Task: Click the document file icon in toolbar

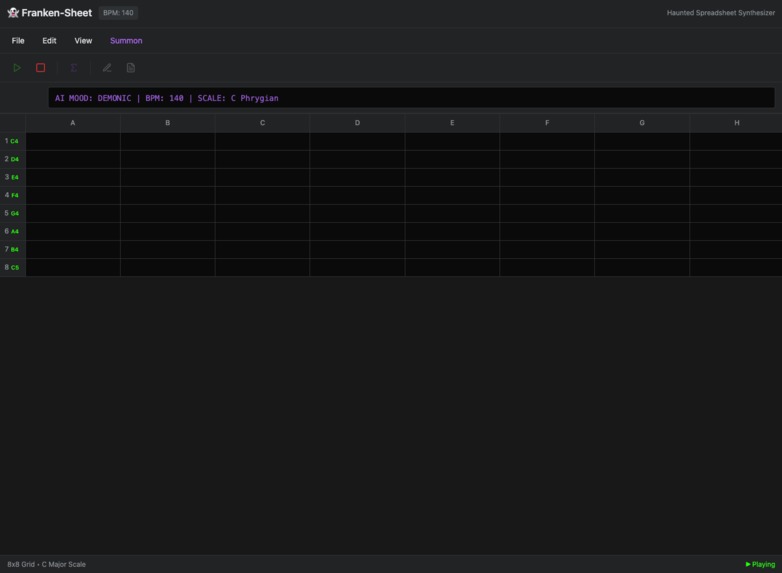Action: click(131, 68)
